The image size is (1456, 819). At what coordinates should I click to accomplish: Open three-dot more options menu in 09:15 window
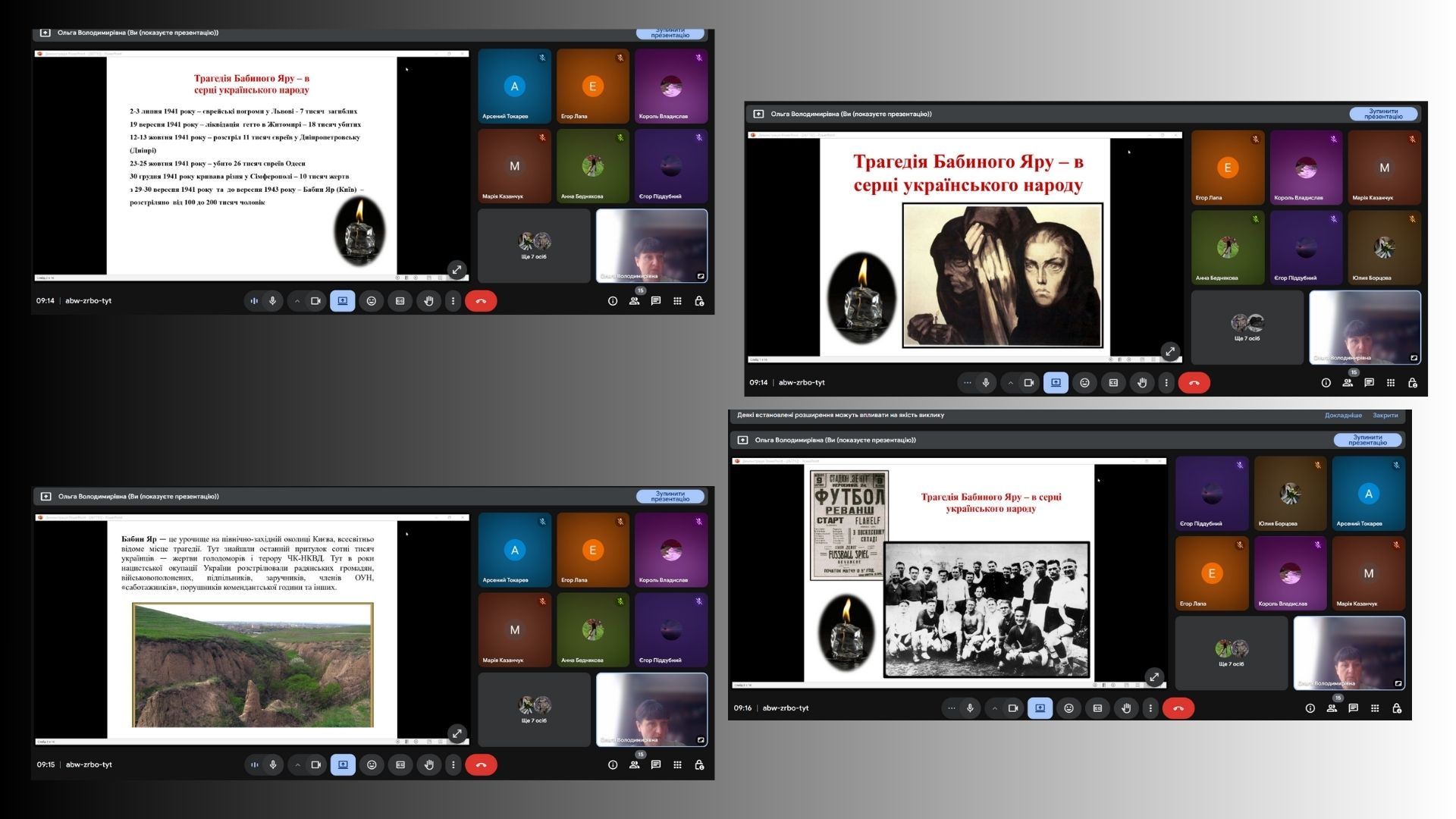click(453, 764)
